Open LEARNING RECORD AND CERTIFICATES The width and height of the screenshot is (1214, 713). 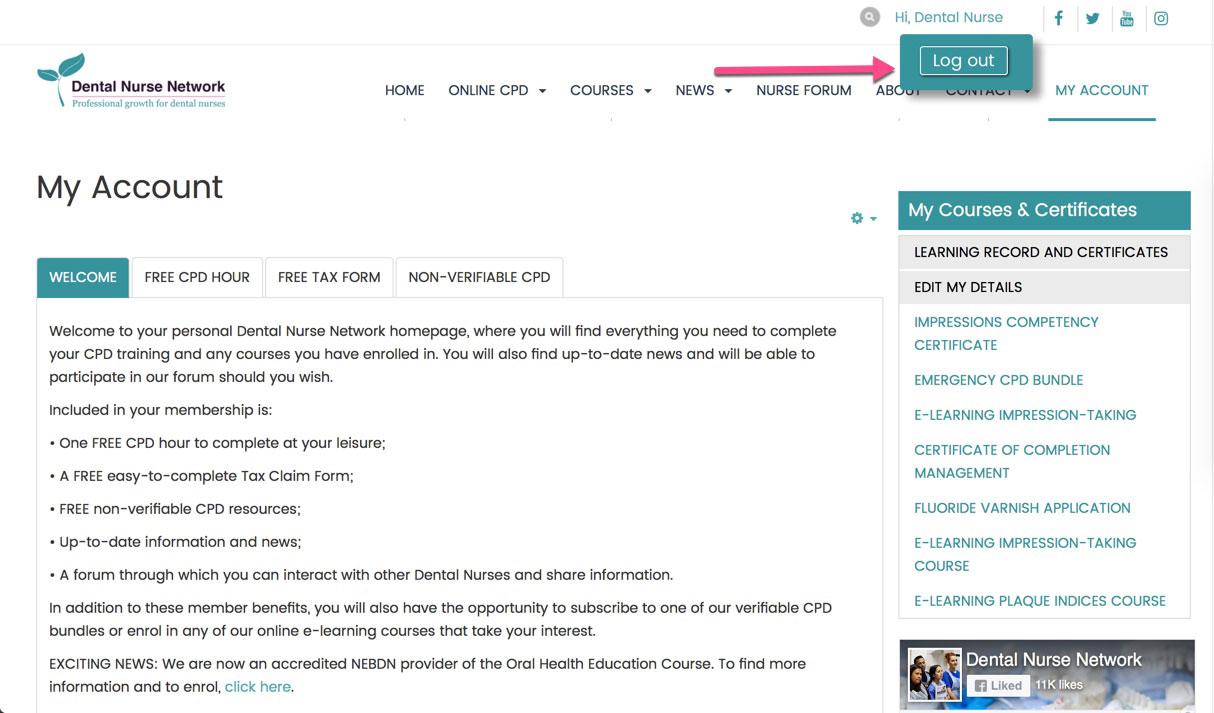pyautogui.click(x=1044, y=252)
